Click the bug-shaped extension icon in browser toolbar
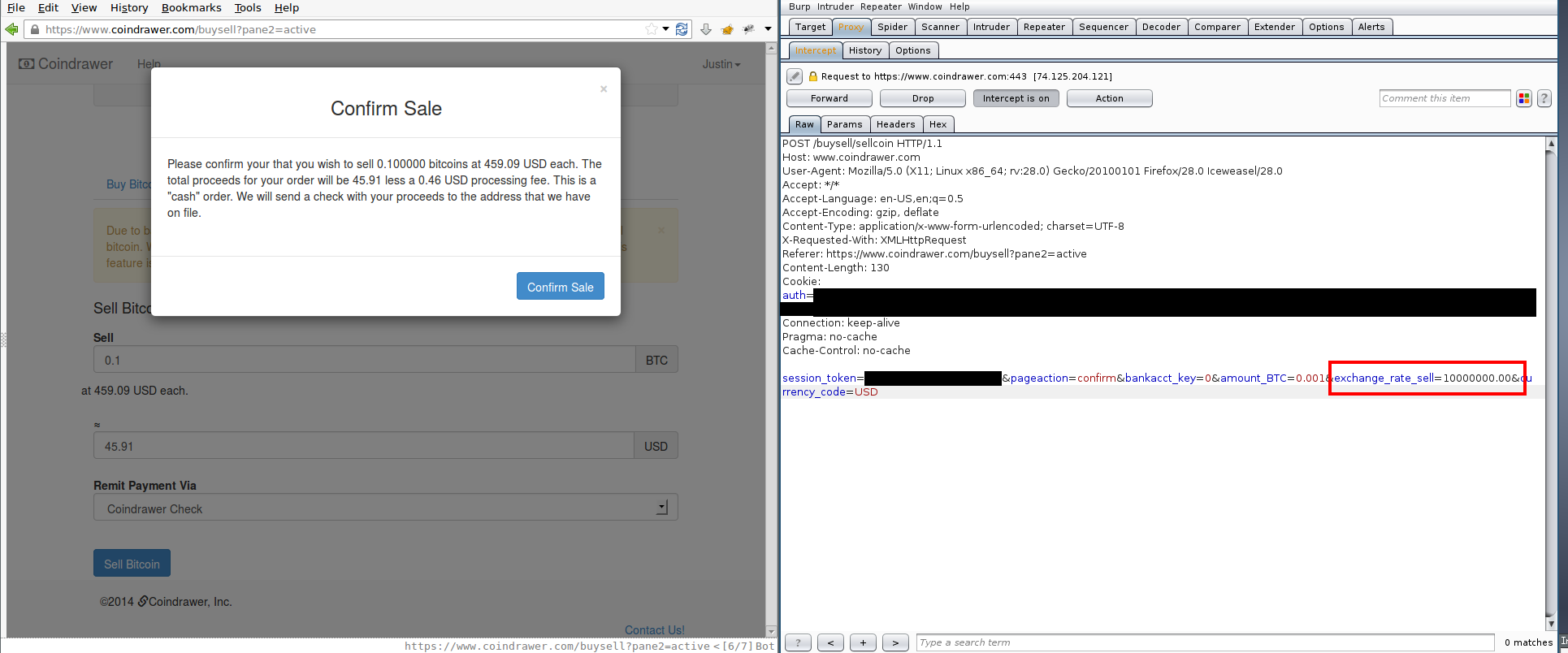Image resolution: width=1568 pixels, height=653 pixels. click(748, 29)
